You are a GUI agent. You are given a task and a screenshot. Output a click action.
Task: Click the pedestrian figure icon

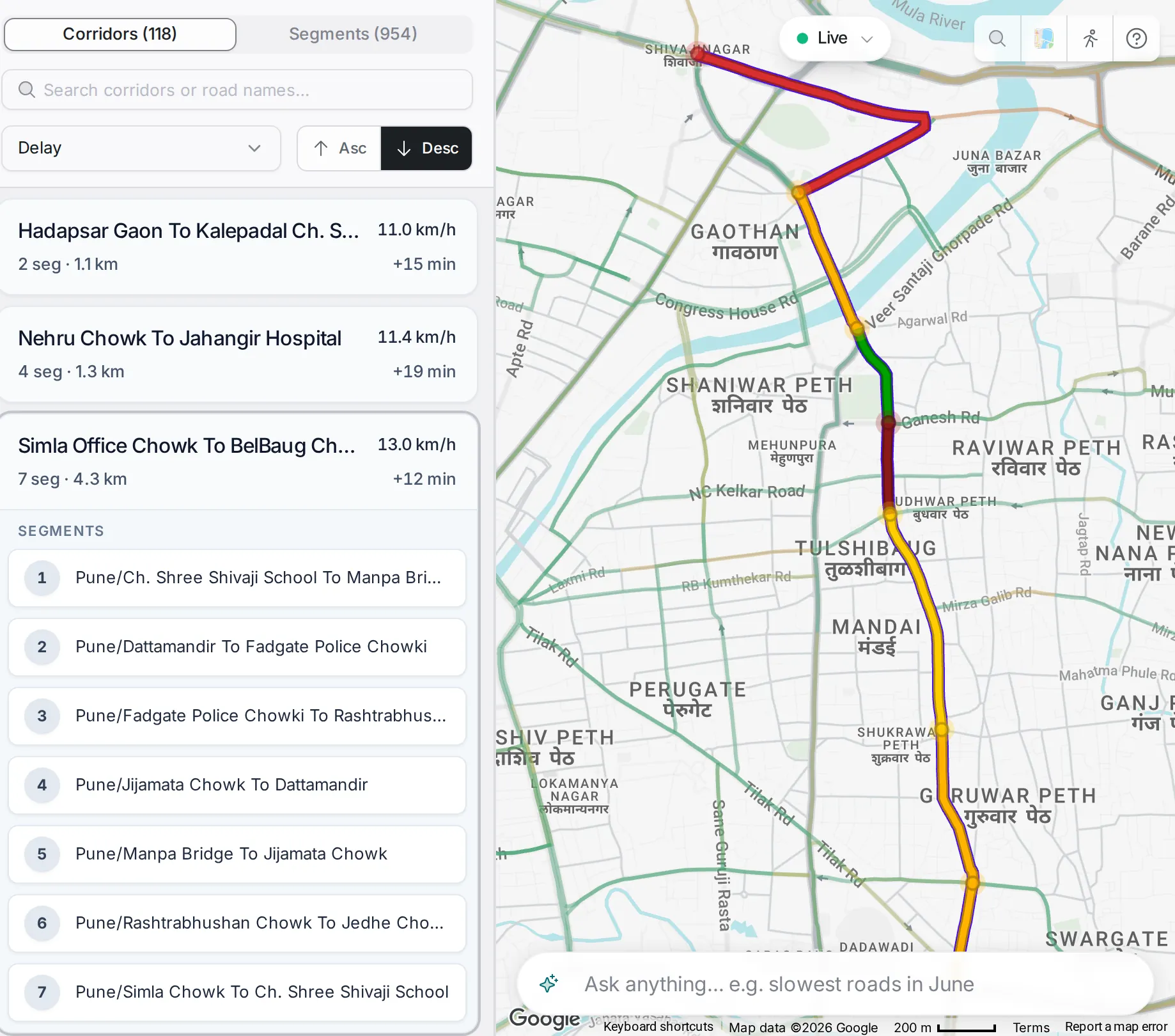click(x=1090, y=38)
